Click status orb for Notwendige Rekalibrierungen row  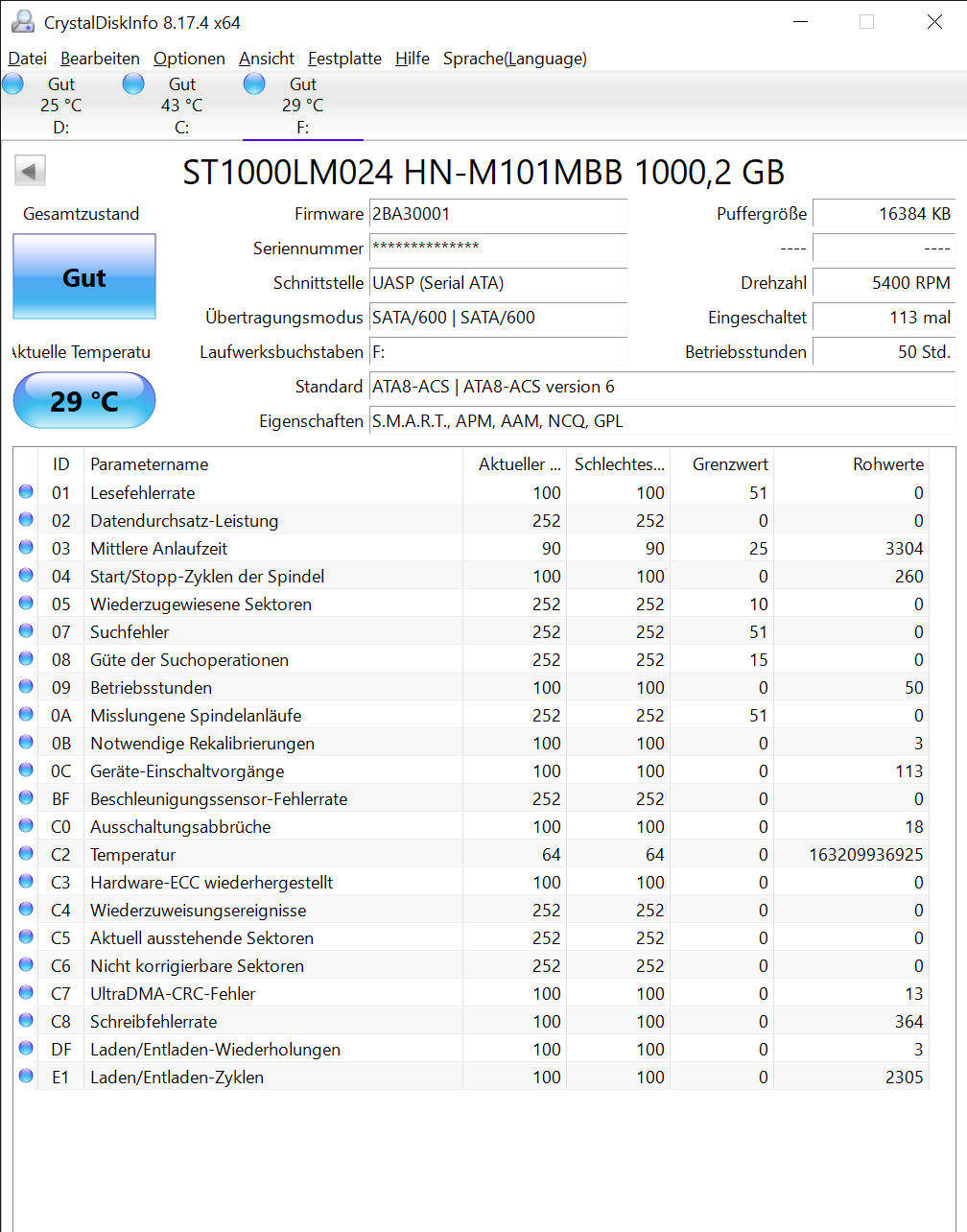tap(26, 743)
